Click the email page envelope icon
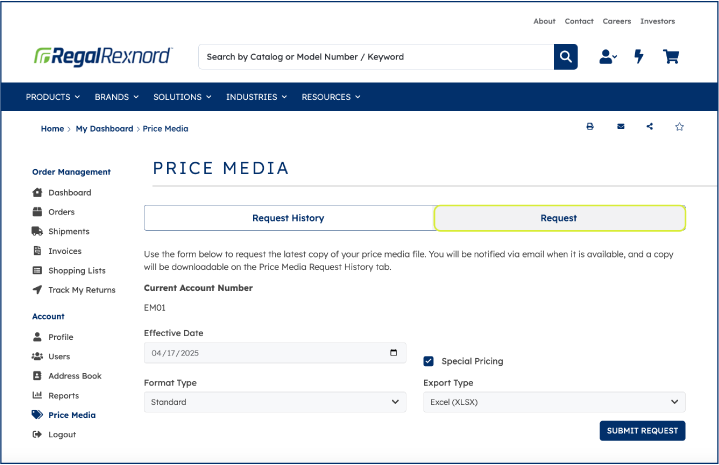719x465 pixels. tap(620, 127)
